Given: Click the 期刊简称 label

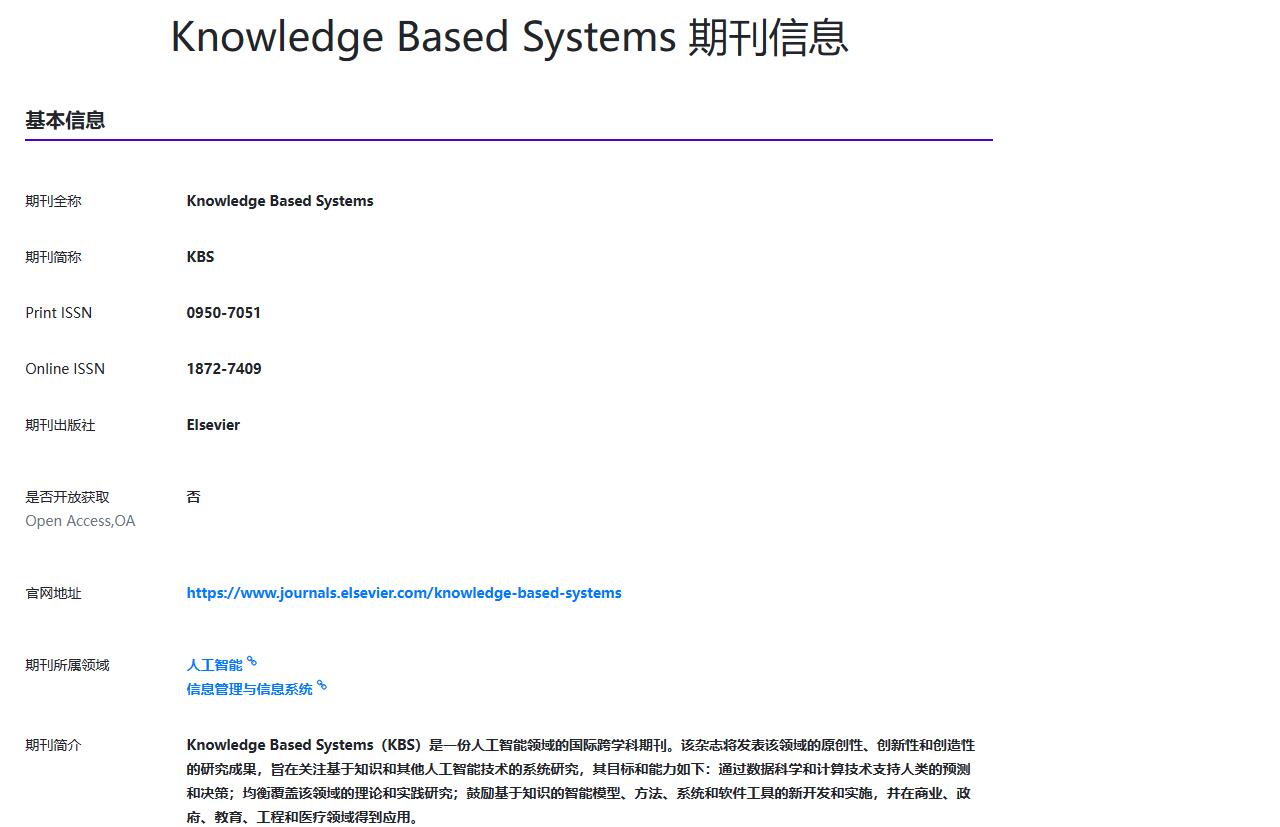Looking at the screenshot, I should coord(53,257).
